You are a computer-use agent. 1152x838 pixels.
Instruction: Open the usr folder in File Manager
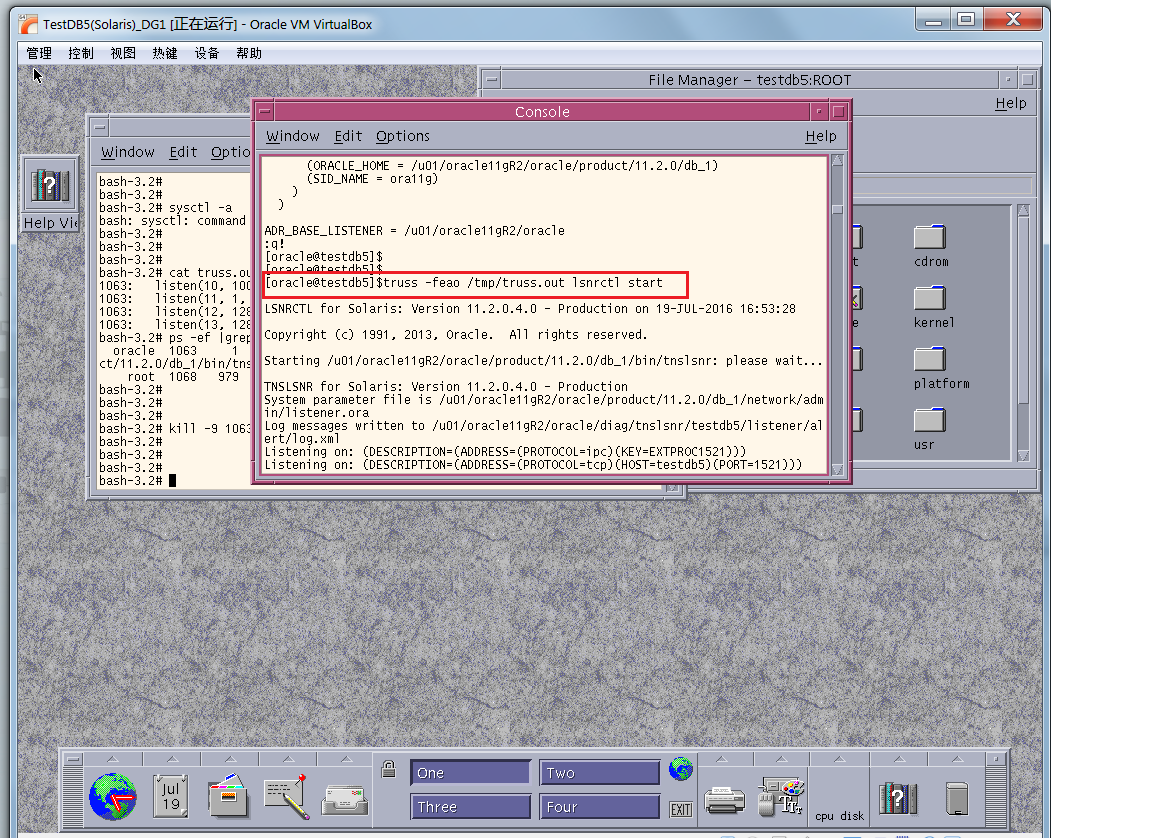pos(929,429)
